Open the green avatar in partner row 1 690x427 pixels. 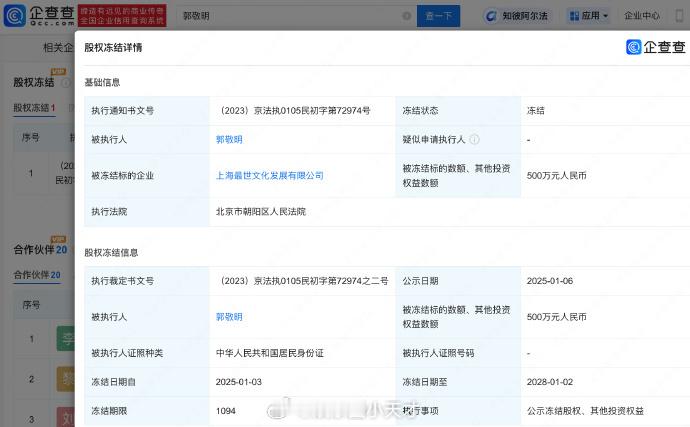(x=66, y=339)
